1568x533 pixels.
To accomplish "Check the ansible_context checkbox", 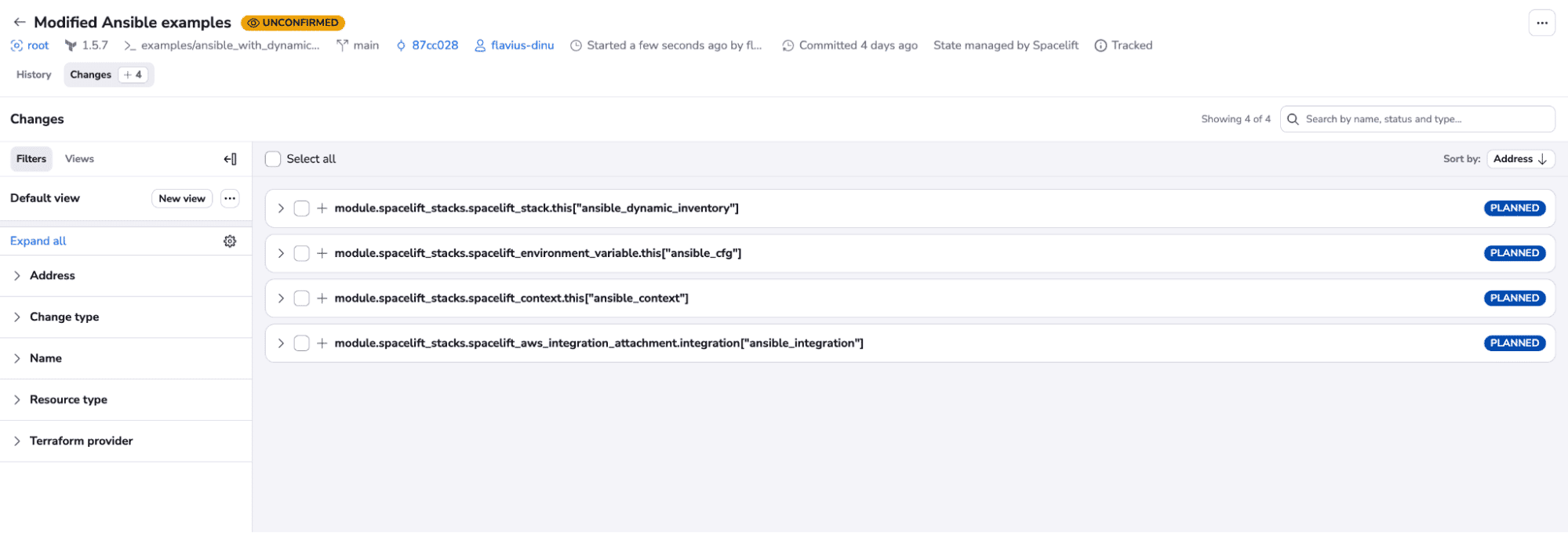I will coord(301,299).
